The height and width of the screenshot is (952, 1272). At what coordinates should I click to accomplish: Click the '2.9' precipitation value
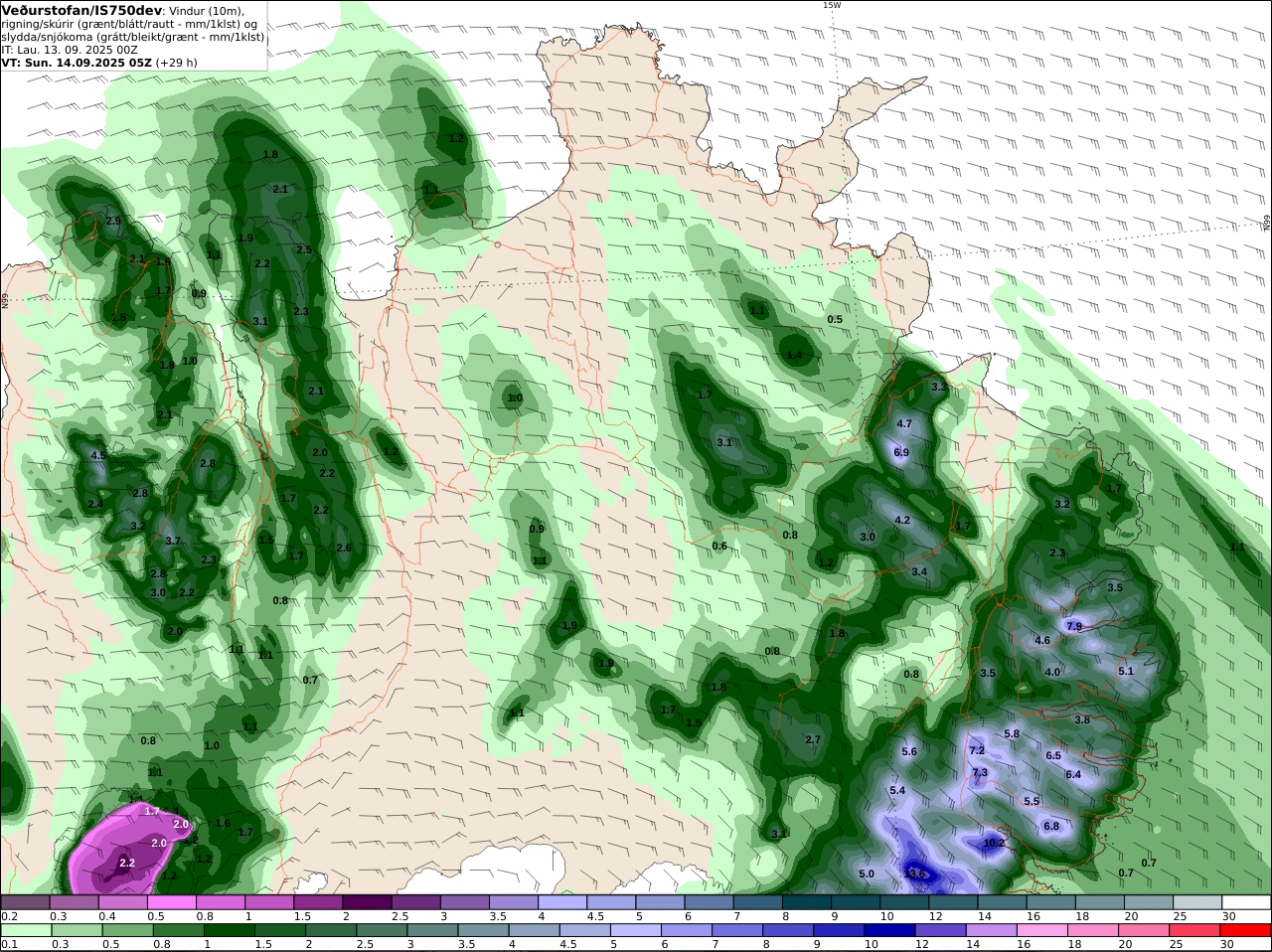pyautogui.click(x=113, y=221)
